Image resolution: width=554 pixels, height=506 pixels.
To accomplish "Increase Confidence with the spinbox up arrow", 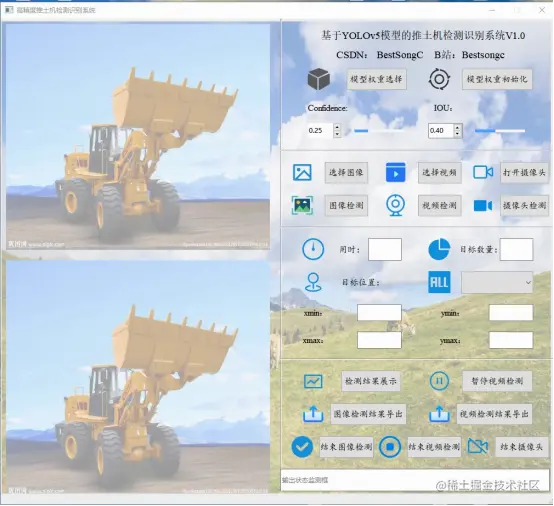I will click(x=337, y=127).
